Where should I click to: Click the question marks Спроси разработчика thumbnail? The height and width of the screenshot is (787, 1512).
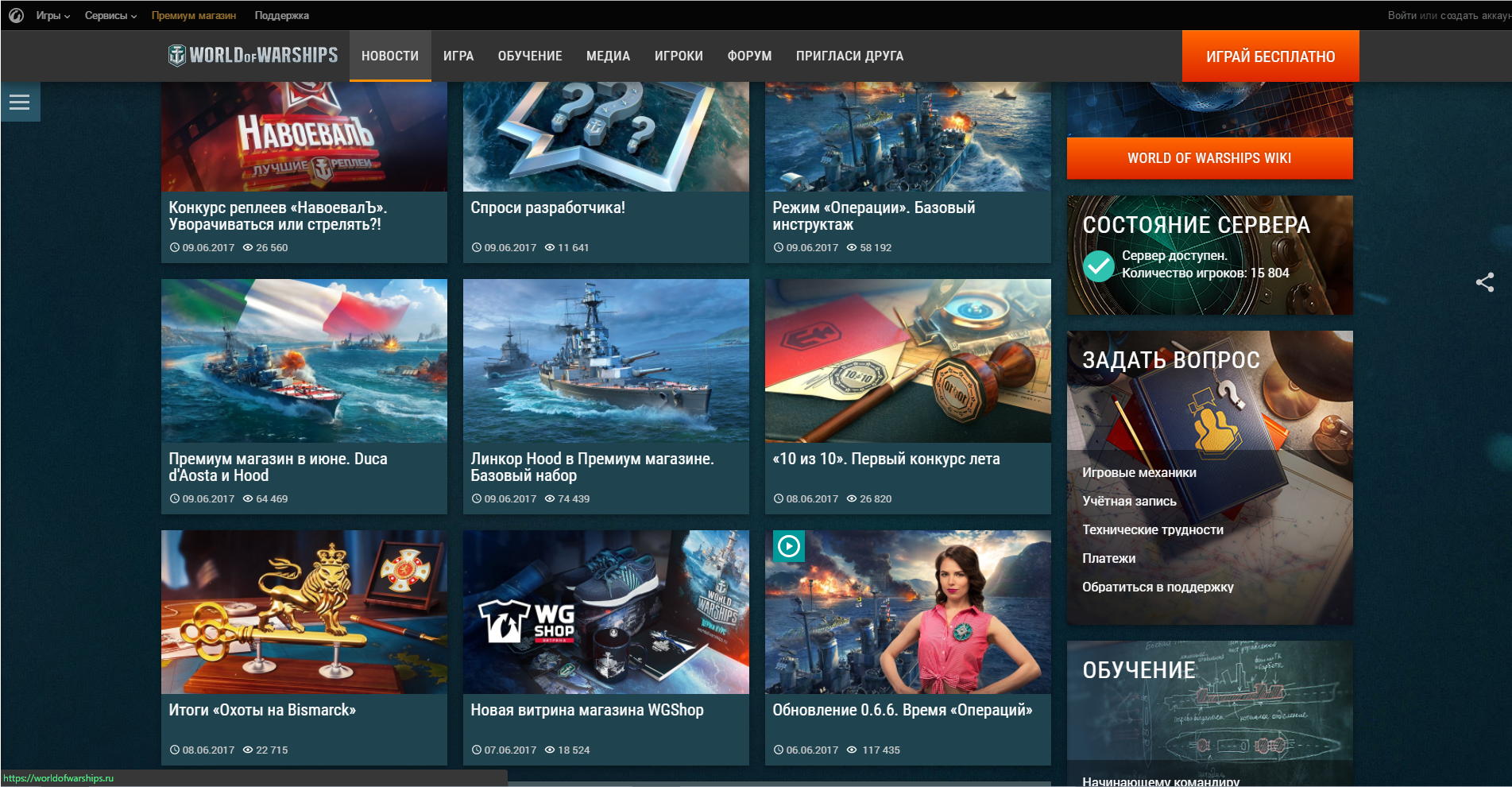(606, 137)
